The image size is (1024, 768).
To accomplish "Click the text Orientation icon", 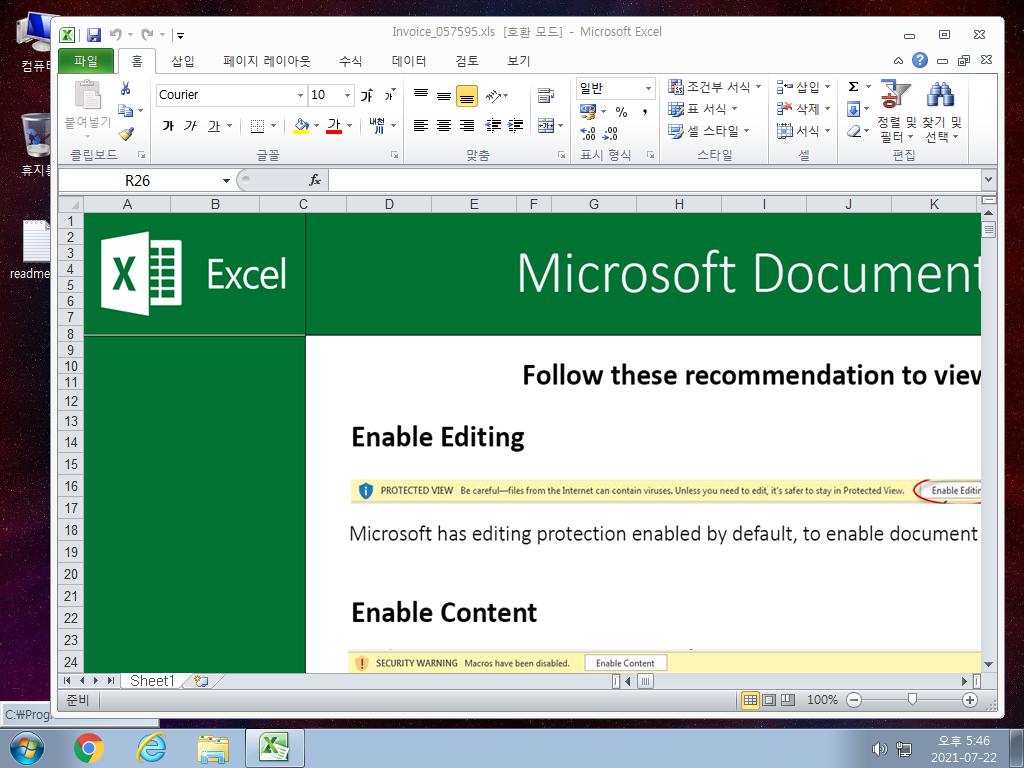I will pyautogui.click(x=494, y=95).
